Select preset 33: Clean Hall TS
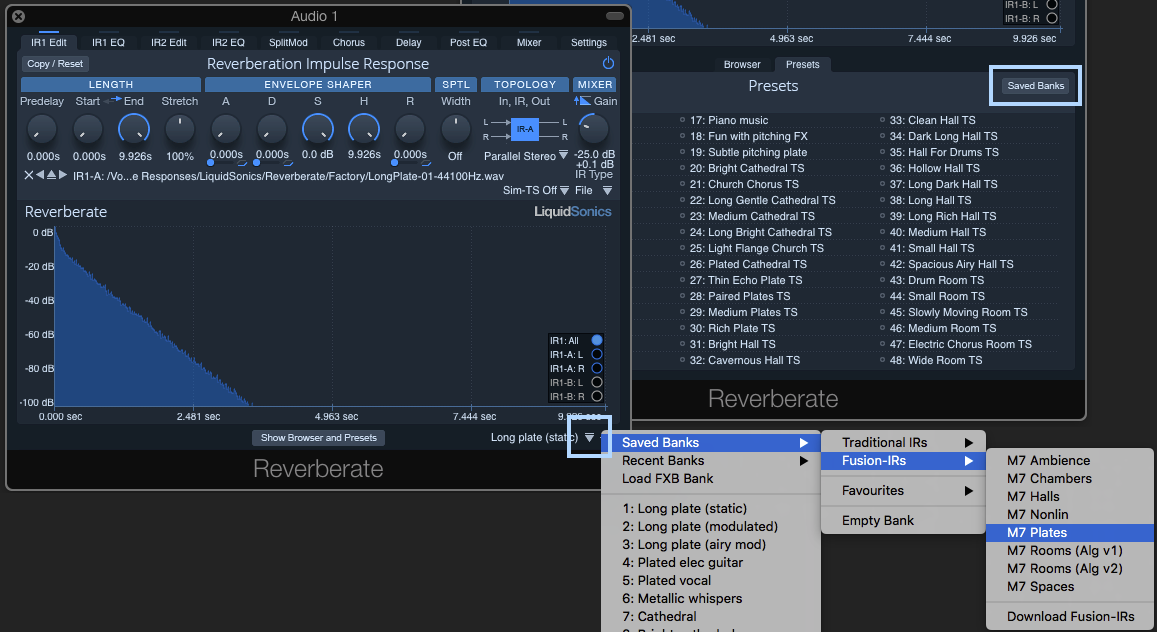This screenshot has height=632, width=1157. (933, 120)
